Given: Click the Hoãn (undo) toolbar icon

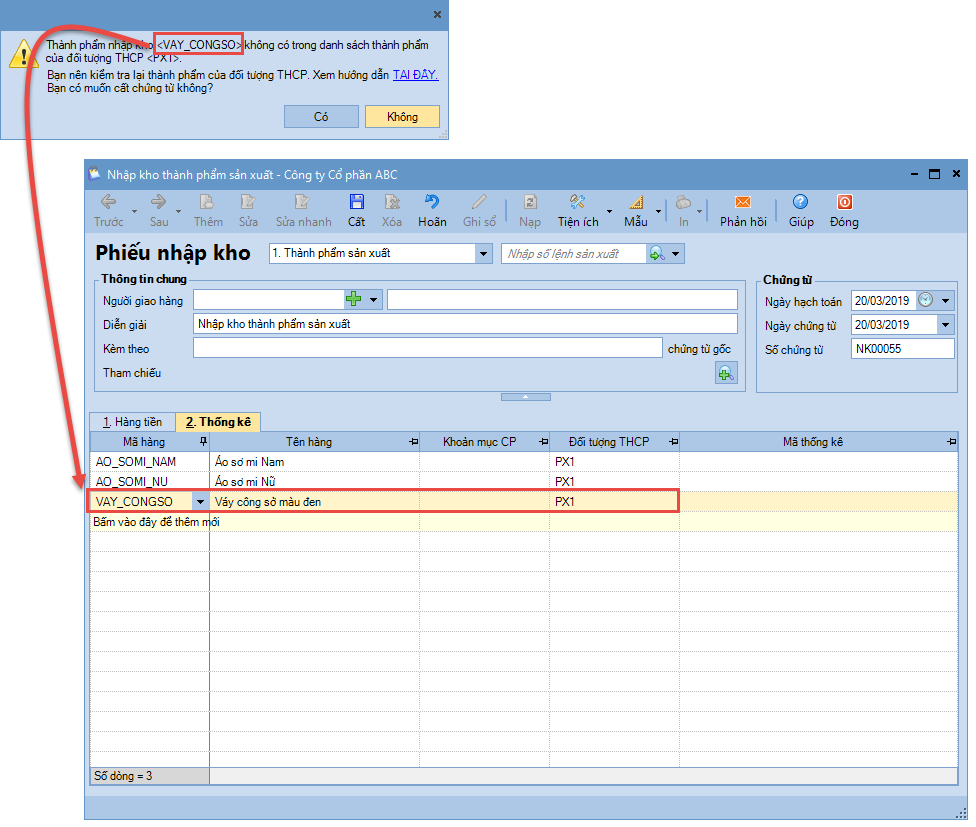Looking at the screenshot, I should 432,203.
